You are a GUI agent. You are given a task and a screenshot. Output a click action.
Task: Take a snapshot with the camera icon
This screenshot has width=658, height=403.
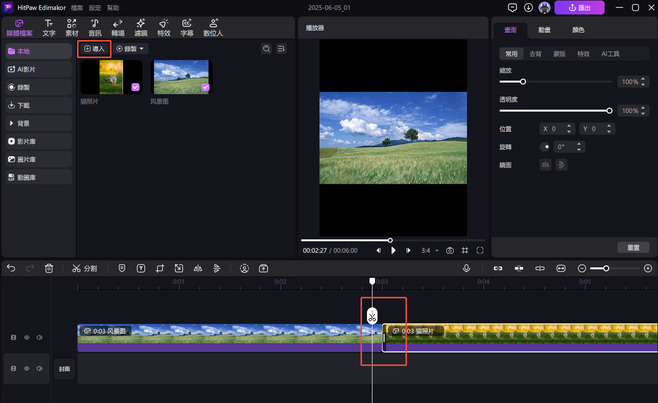pos(450,250)
